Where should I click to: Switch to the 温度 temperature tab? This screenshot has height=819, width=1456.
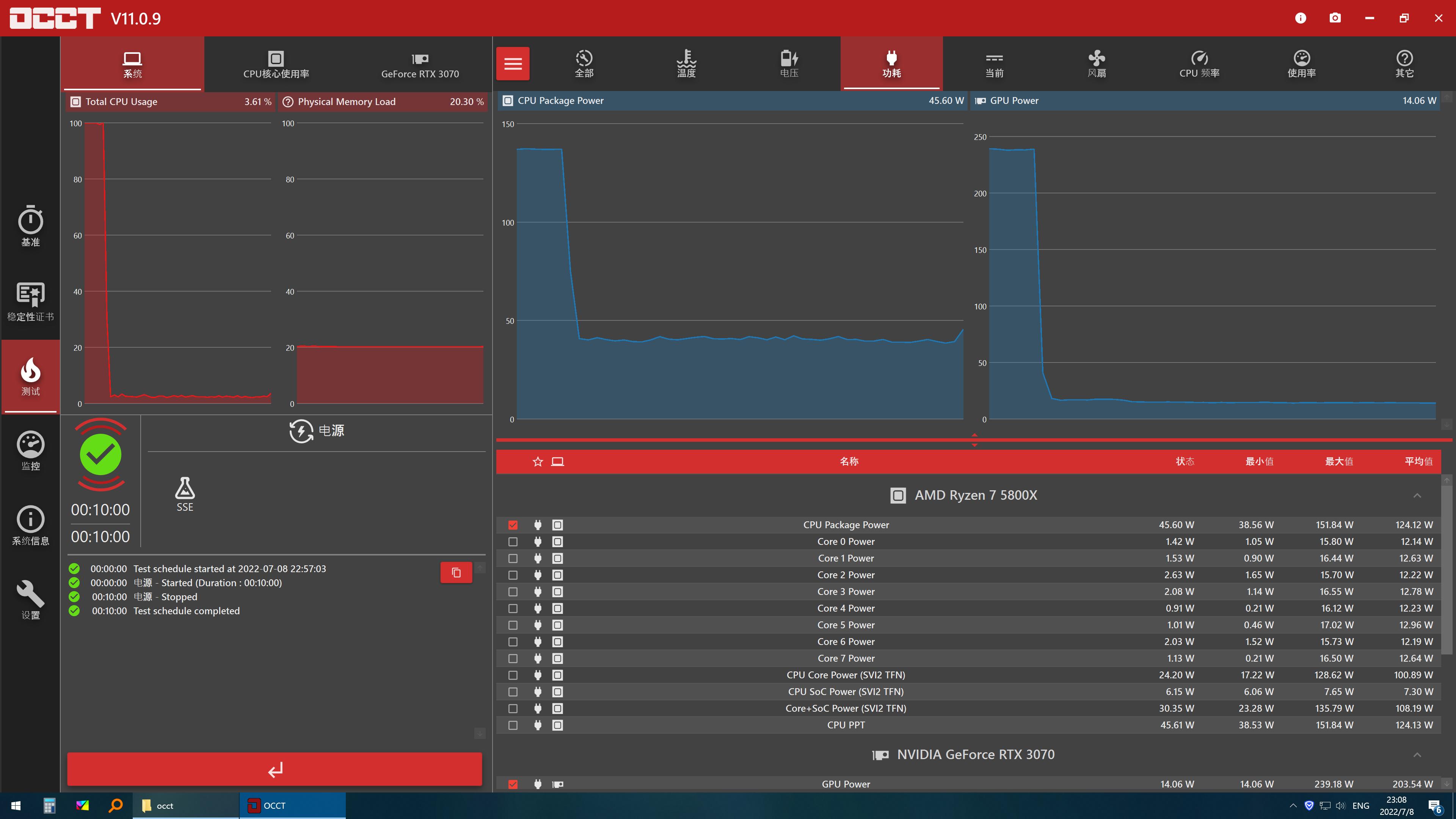686,63
